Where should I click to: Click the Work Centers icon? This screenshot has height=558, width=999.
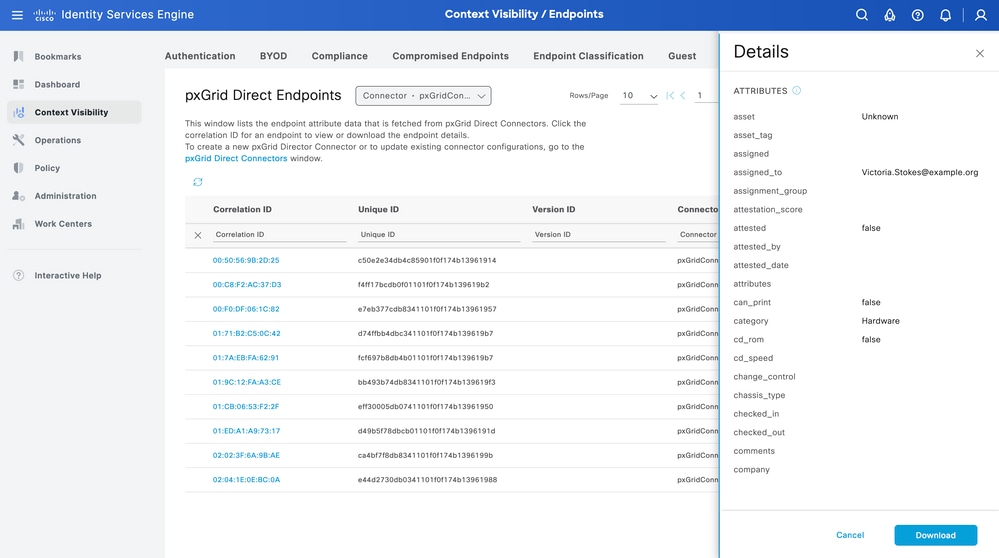pyautogui.click(x=18, y=224)
